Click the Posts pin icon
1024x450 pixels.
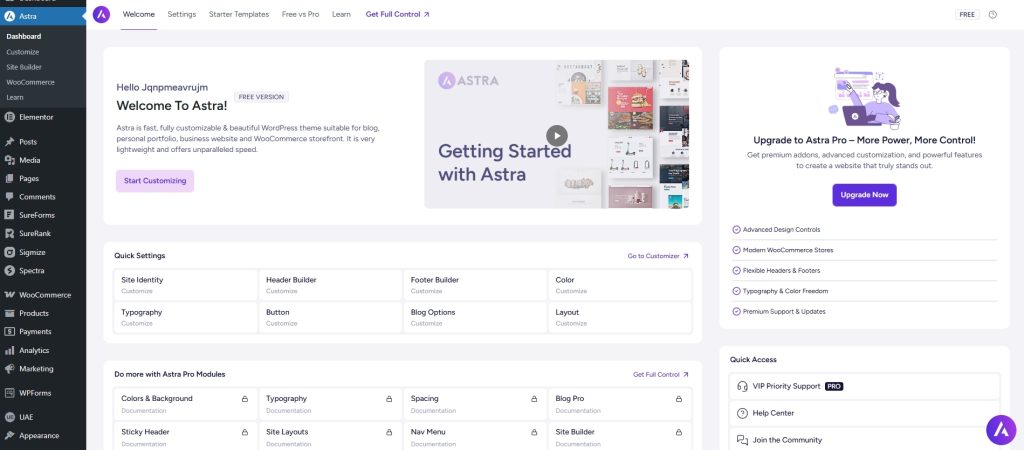9,142
